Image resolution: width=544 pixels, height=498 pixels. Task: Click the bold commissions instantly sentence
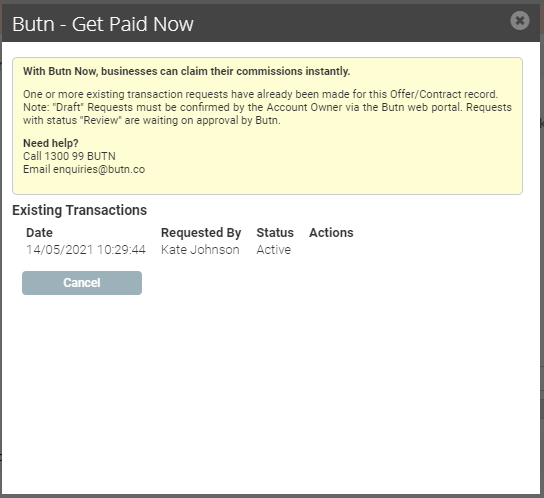tap(187, 71)
